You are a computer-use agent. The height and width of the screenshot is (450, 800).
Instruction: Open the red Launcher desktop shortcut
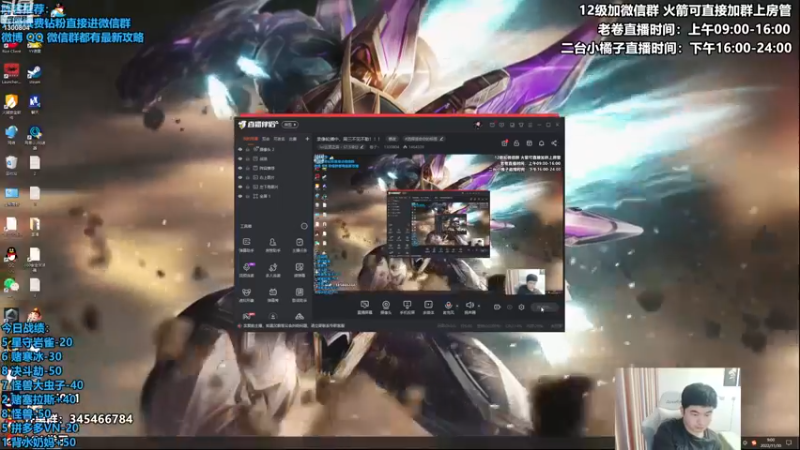[x=11, y=74]
